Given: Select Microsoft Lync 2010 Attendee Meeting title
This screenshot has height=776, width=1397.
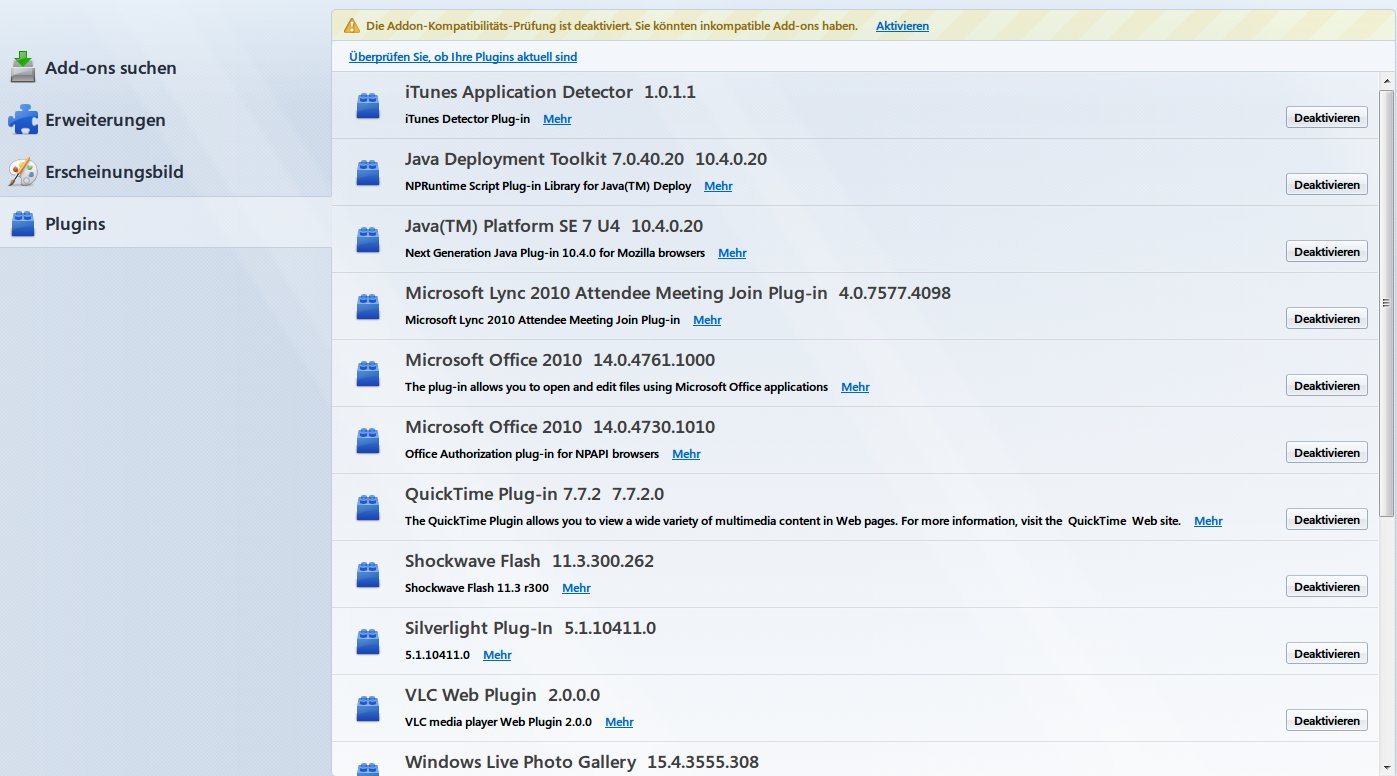Looking at the screenshot, I should [616, 293].
